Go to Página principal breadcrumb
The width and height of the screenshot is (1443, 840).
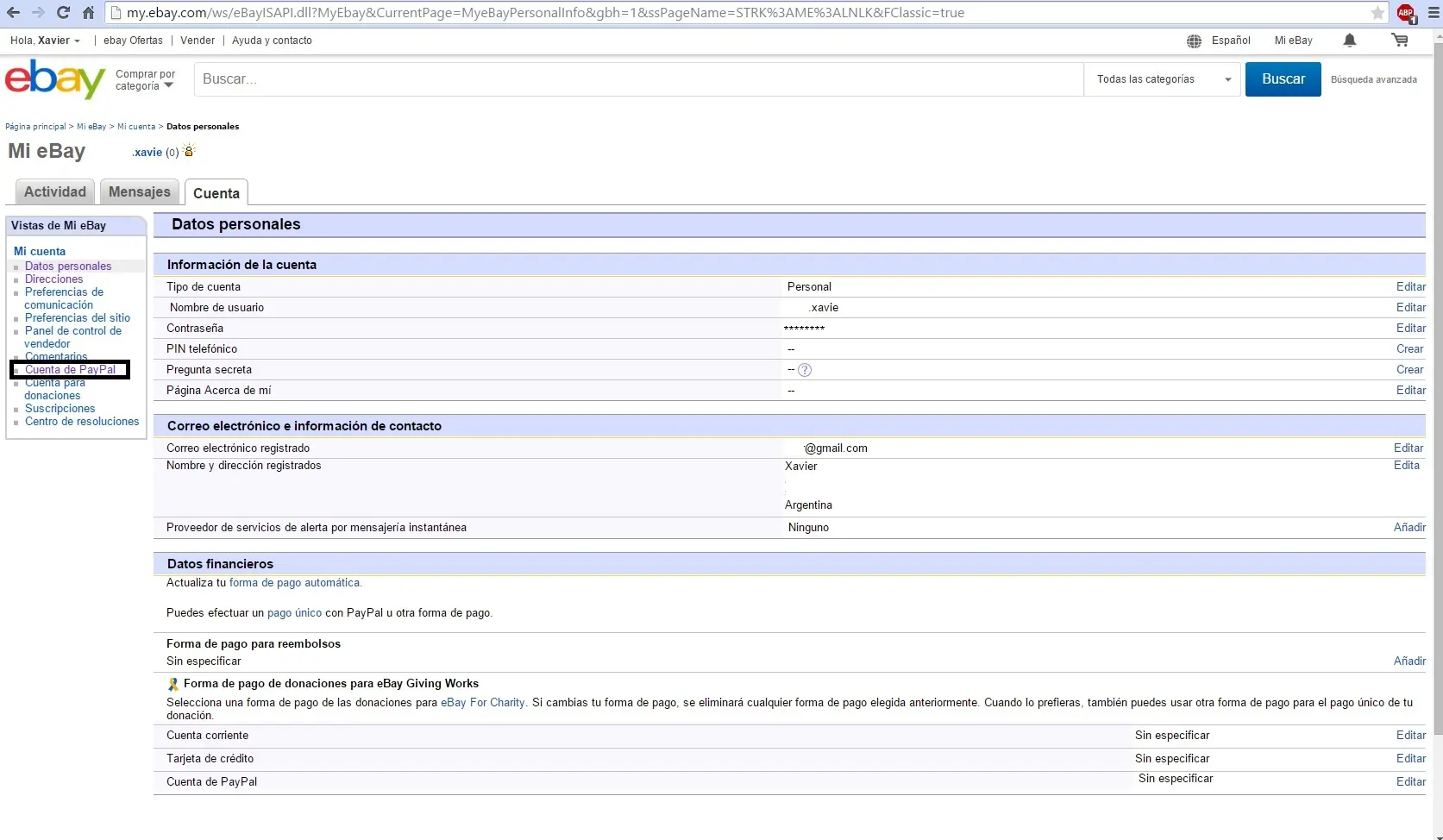coord(35,127)
